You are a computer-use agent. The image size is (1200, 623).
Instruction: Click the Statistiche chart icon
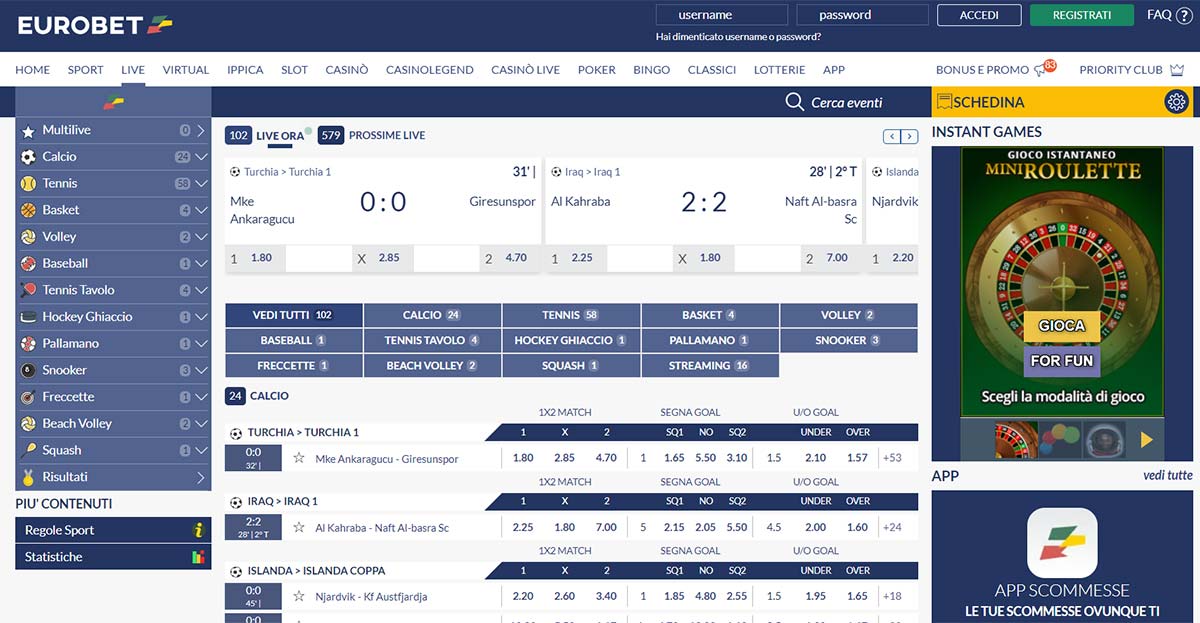(198, 557)
